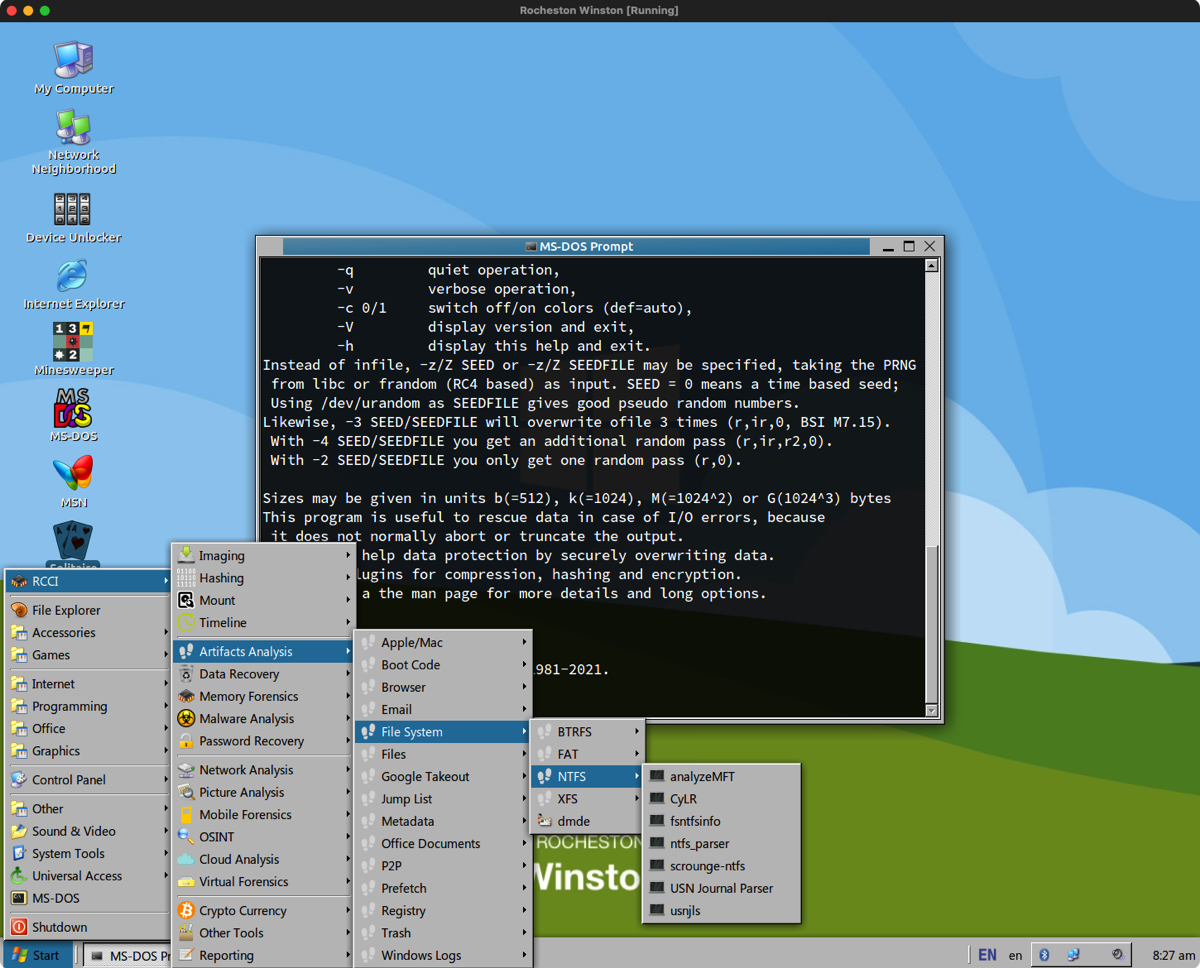Open Network Neighborhood on the desktop

tap(73, 130)
